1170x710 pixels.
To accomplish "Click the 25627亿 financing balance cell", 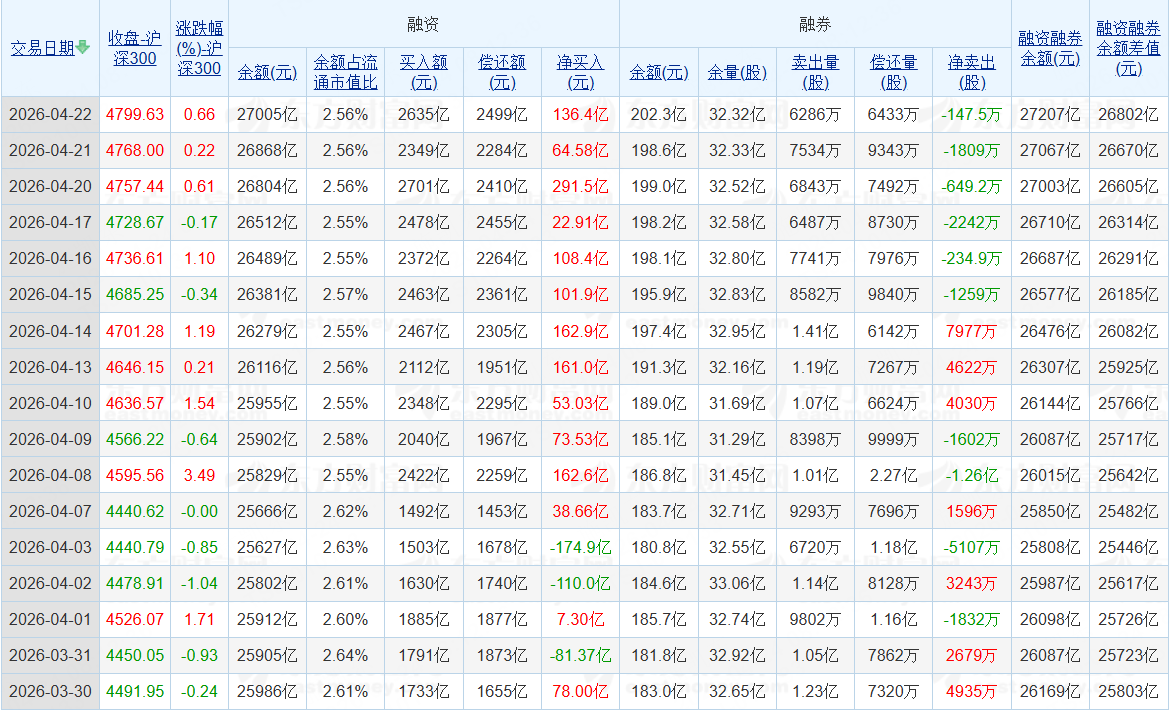I will pos(267,547).
